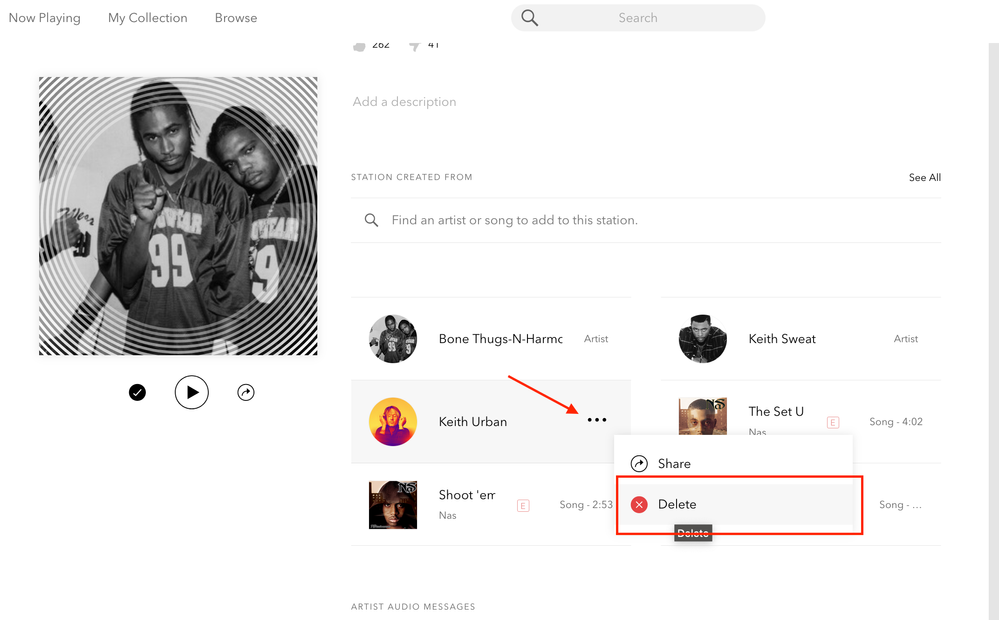Image resolution: width=999 pixels, height=620 pixels.
Task: Click See All for station seeds
Action: 924,177
